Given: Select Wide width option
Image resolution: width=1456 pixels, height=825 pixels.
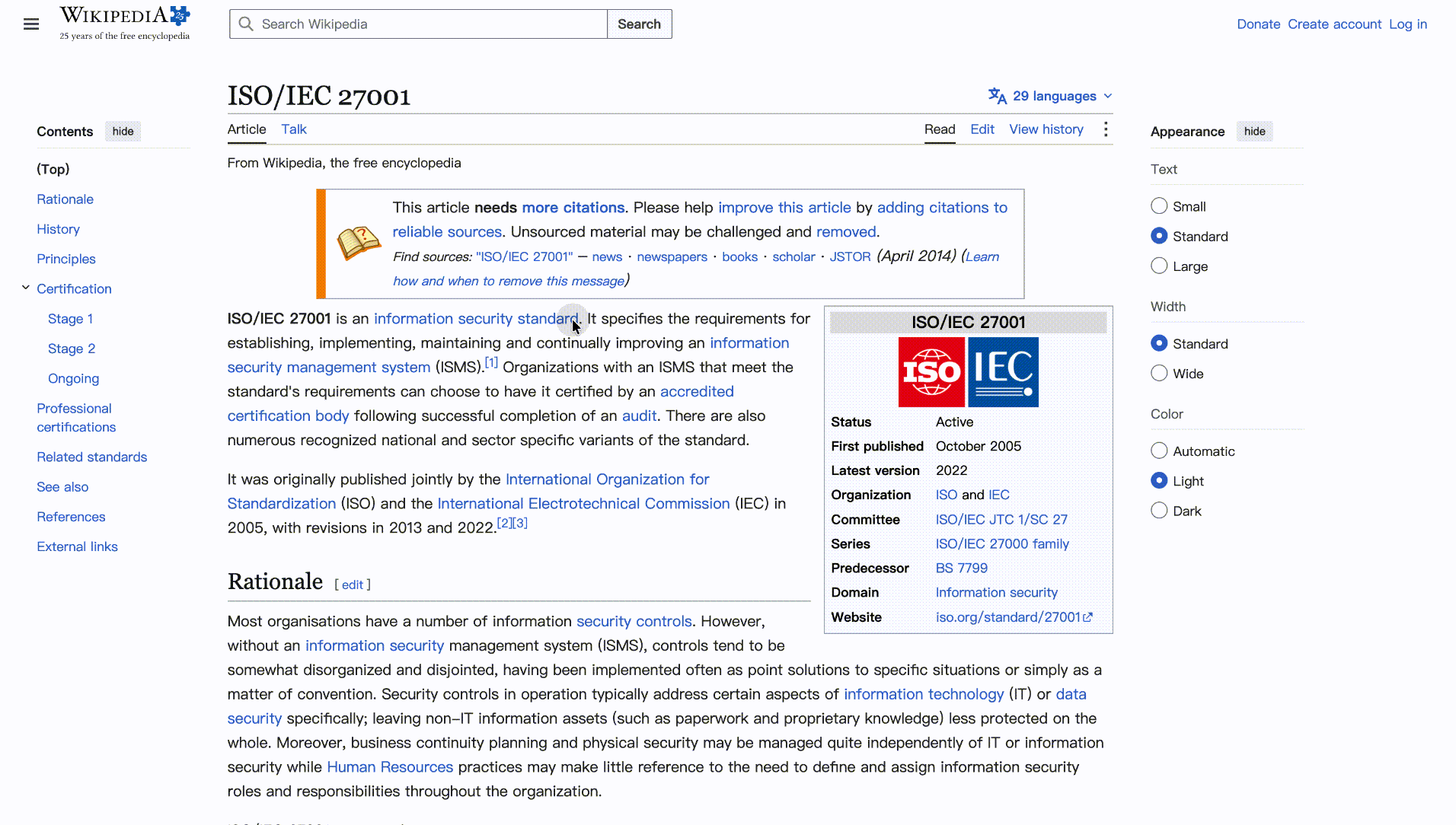Looking at the screenshot, I should click(1159, 373).
